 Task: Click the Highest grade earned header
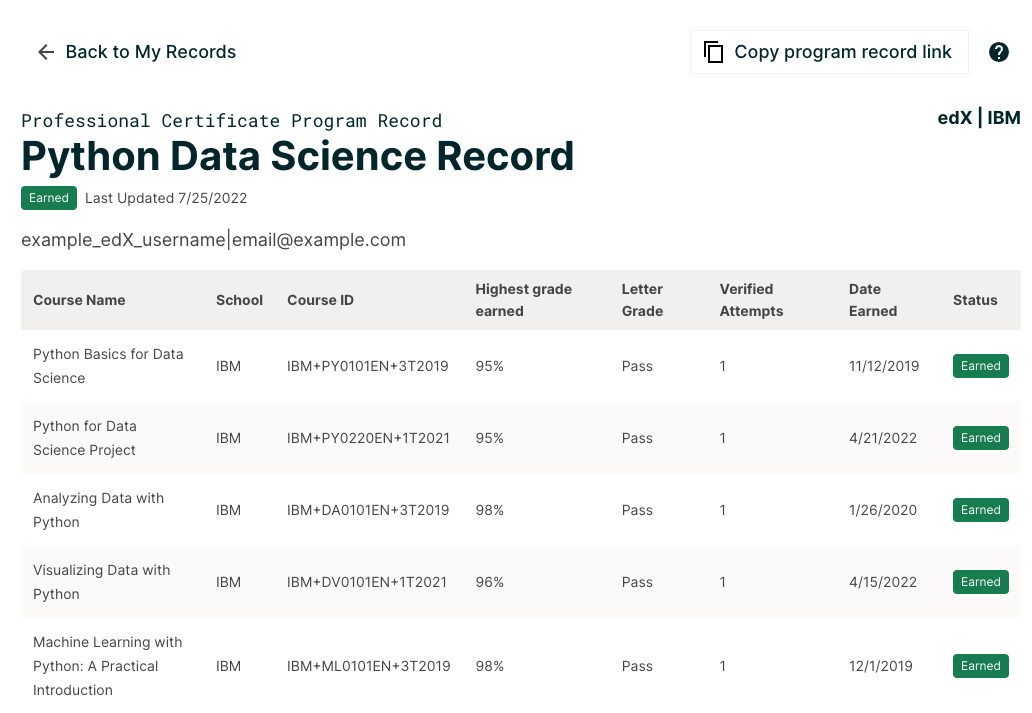coord(523,300)
